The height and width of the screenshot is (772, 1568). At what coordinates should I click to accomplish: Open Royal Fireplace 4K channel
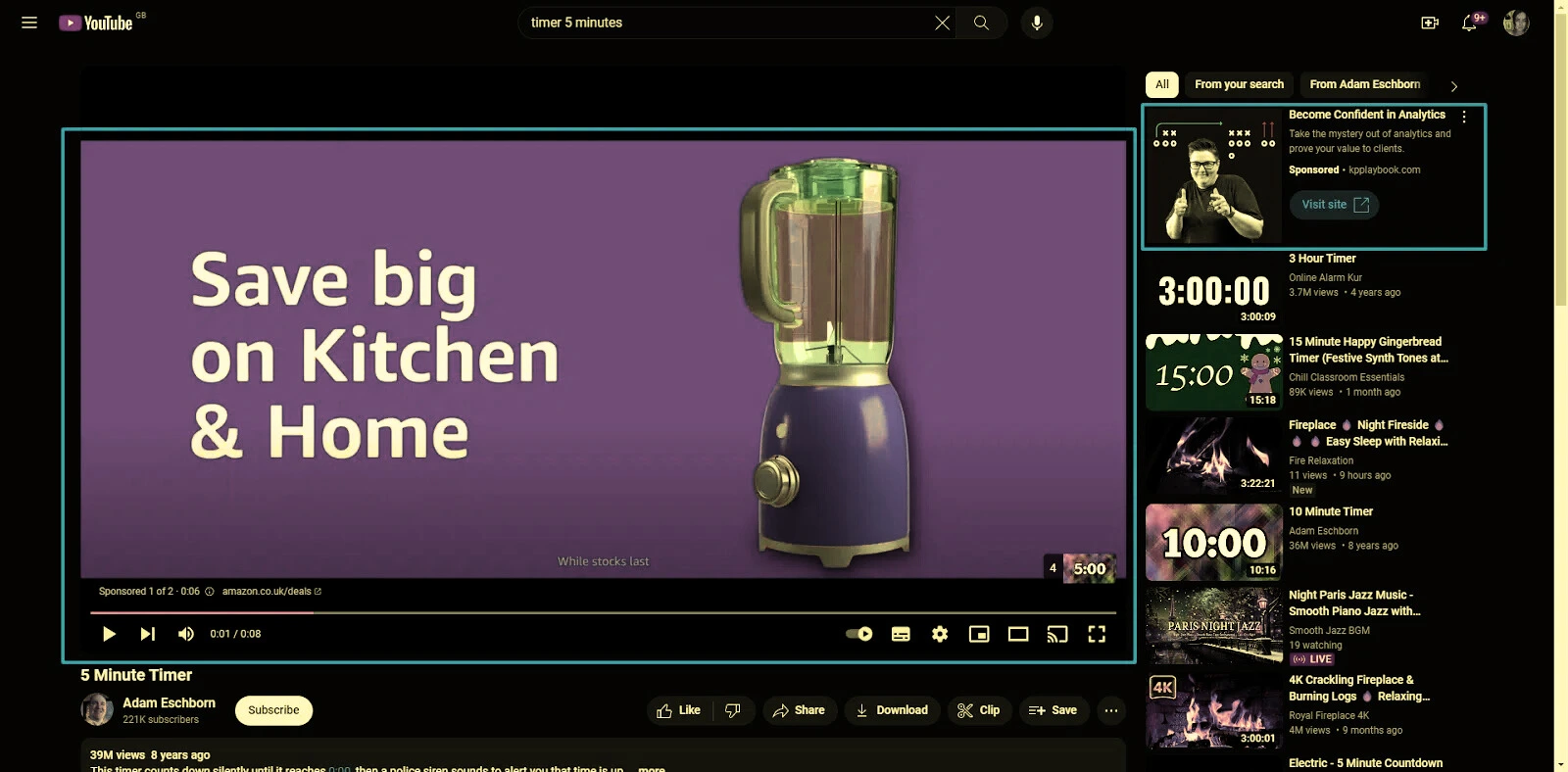click(x=1329, y=716)
